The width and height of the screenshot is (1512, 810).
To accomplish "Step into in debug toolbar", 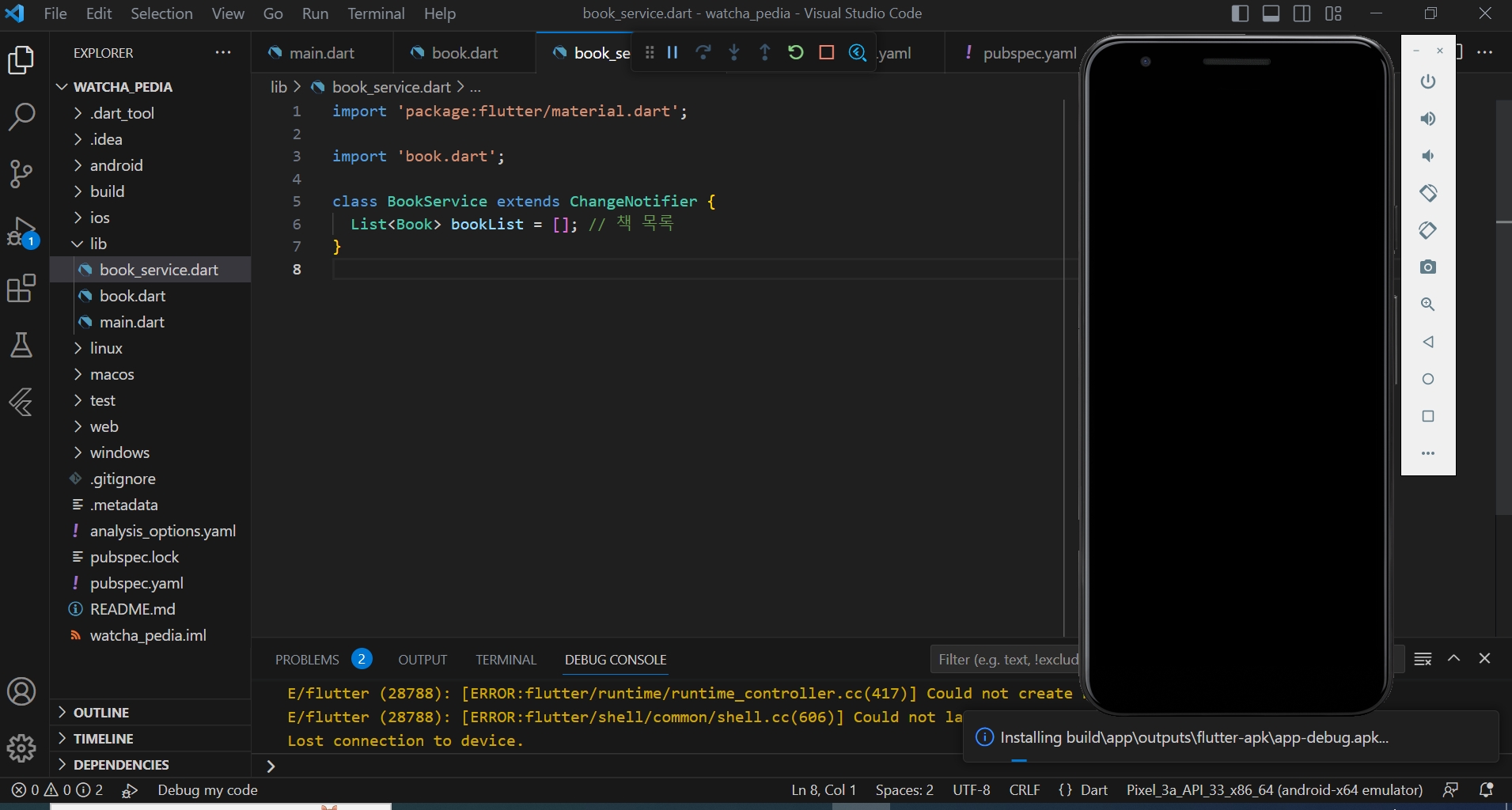I will 734,52.
